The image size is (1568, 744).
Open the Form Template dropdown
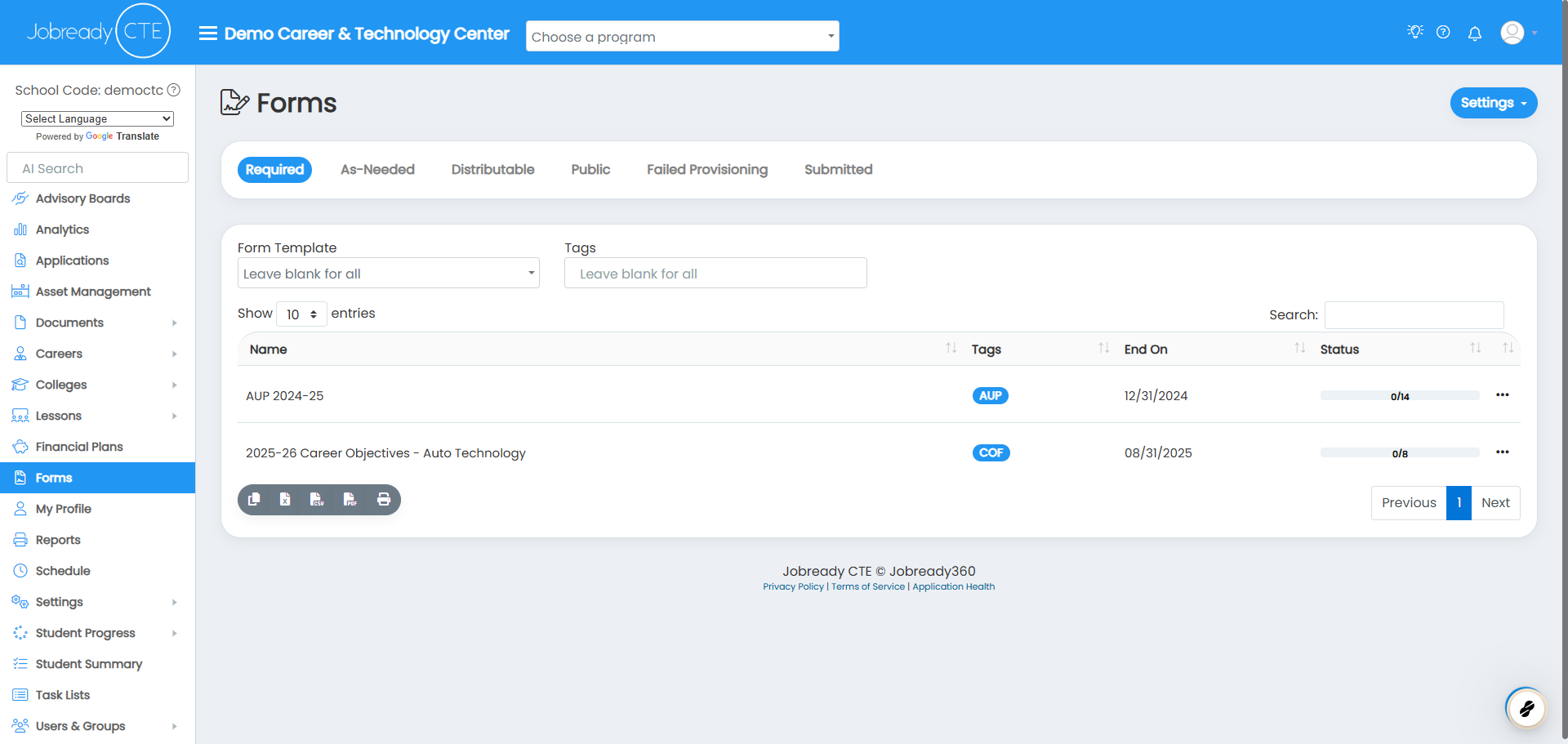[x=389, y=273]
